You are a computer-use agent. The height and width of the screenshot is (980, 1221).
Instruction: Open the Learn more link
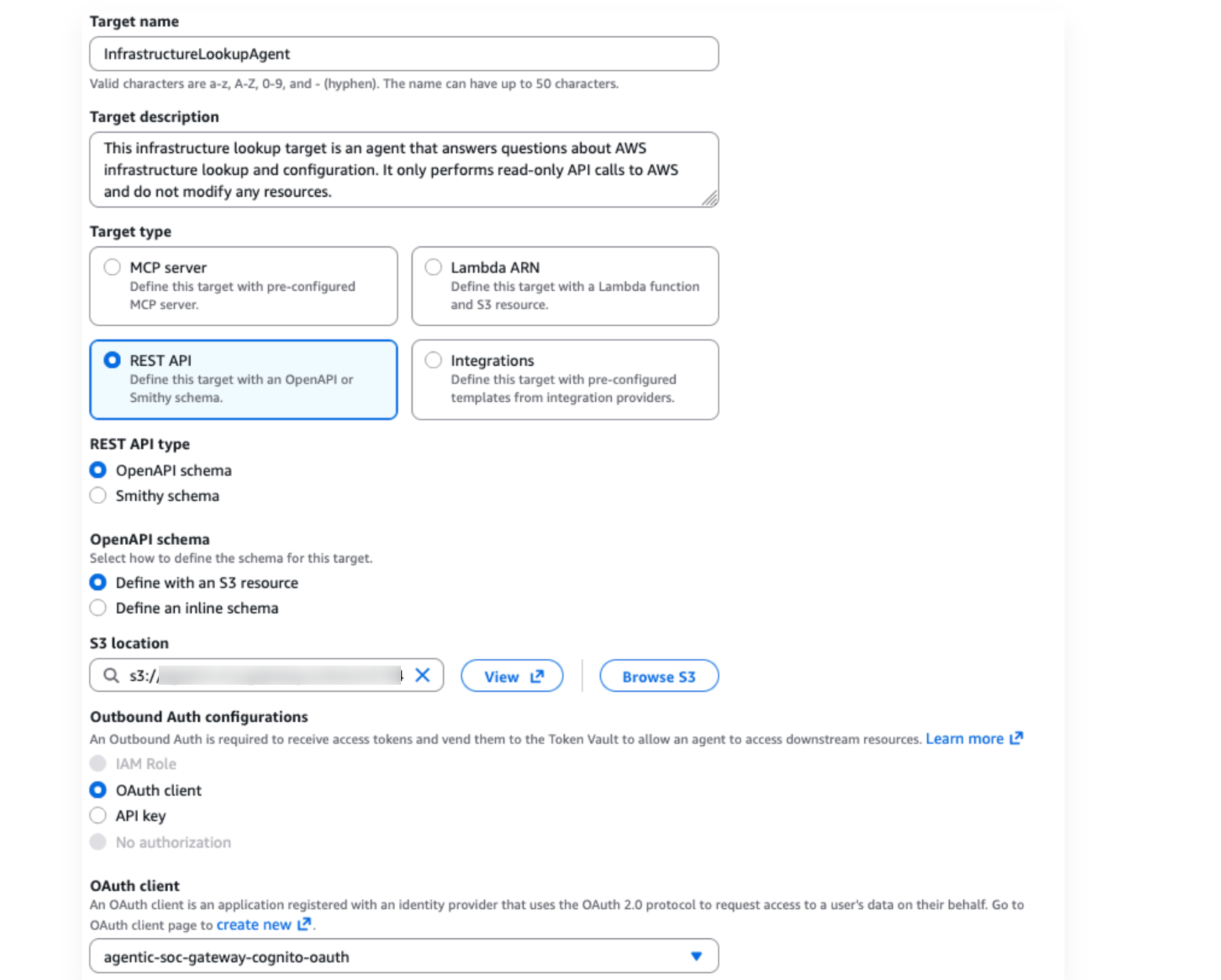tap(964, 739)
